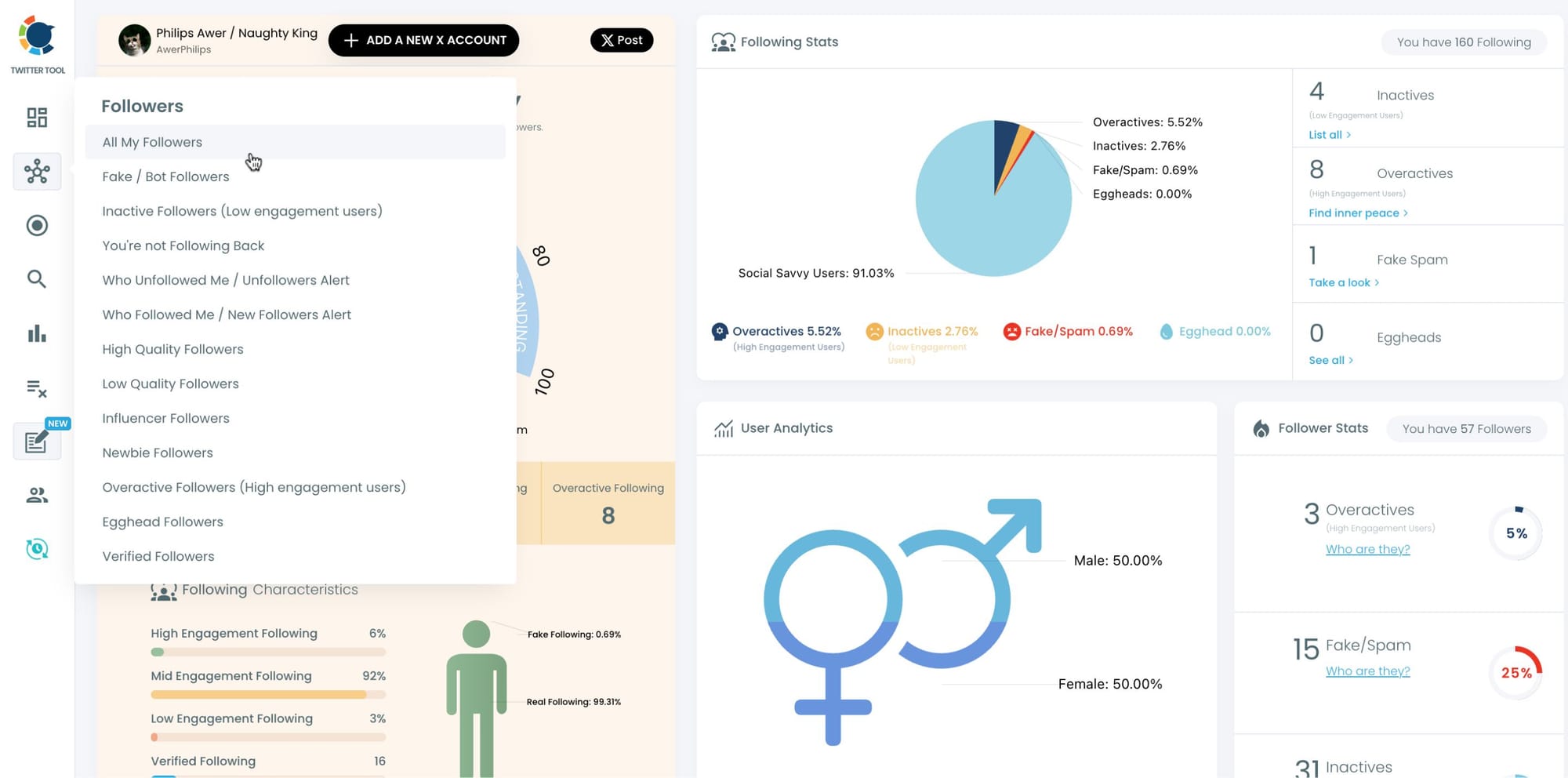Open Find inner peace link under Overactives
Image resolution: width=1568 pixels, height=778 pixels.
pos(1357,213)
